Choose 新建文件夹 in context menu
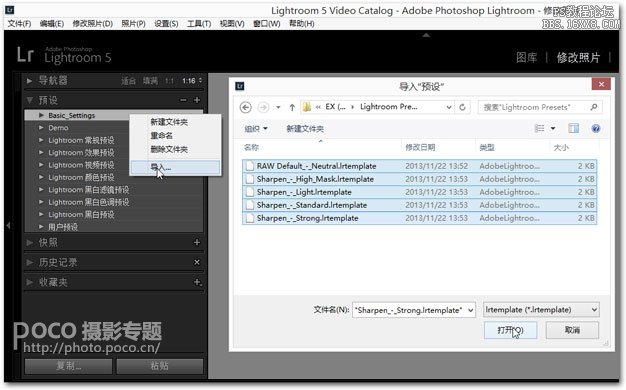 169,122
